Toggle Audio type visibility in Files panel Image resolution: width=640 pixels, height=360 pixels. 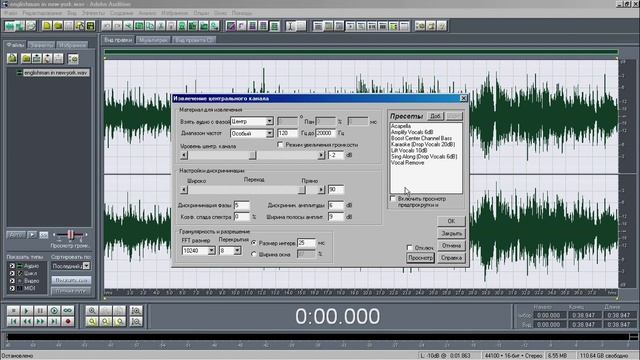pyautogui.click(x=12, y=266)
